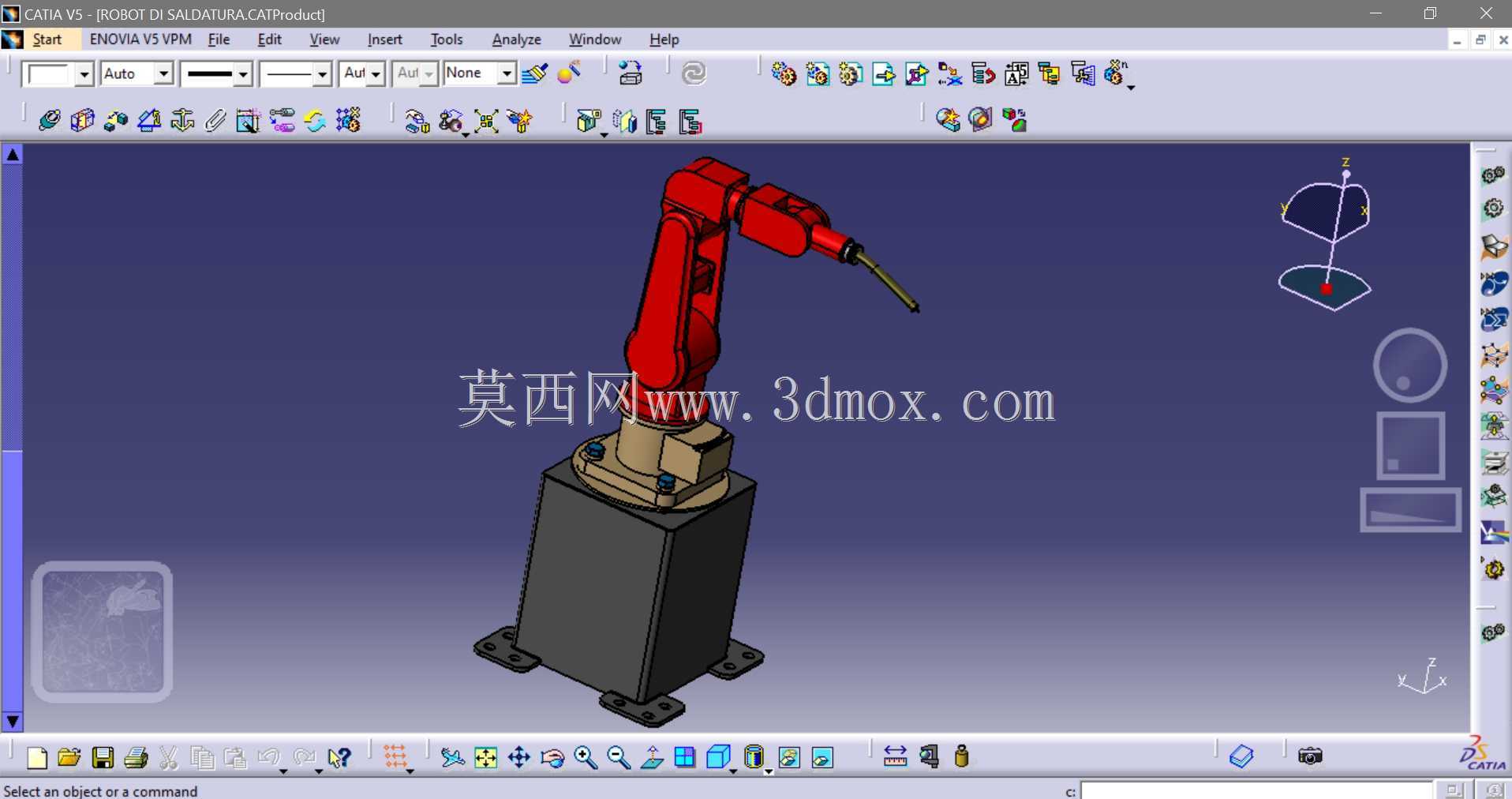Toggle Stop manipulate on clash

(520, 121)
